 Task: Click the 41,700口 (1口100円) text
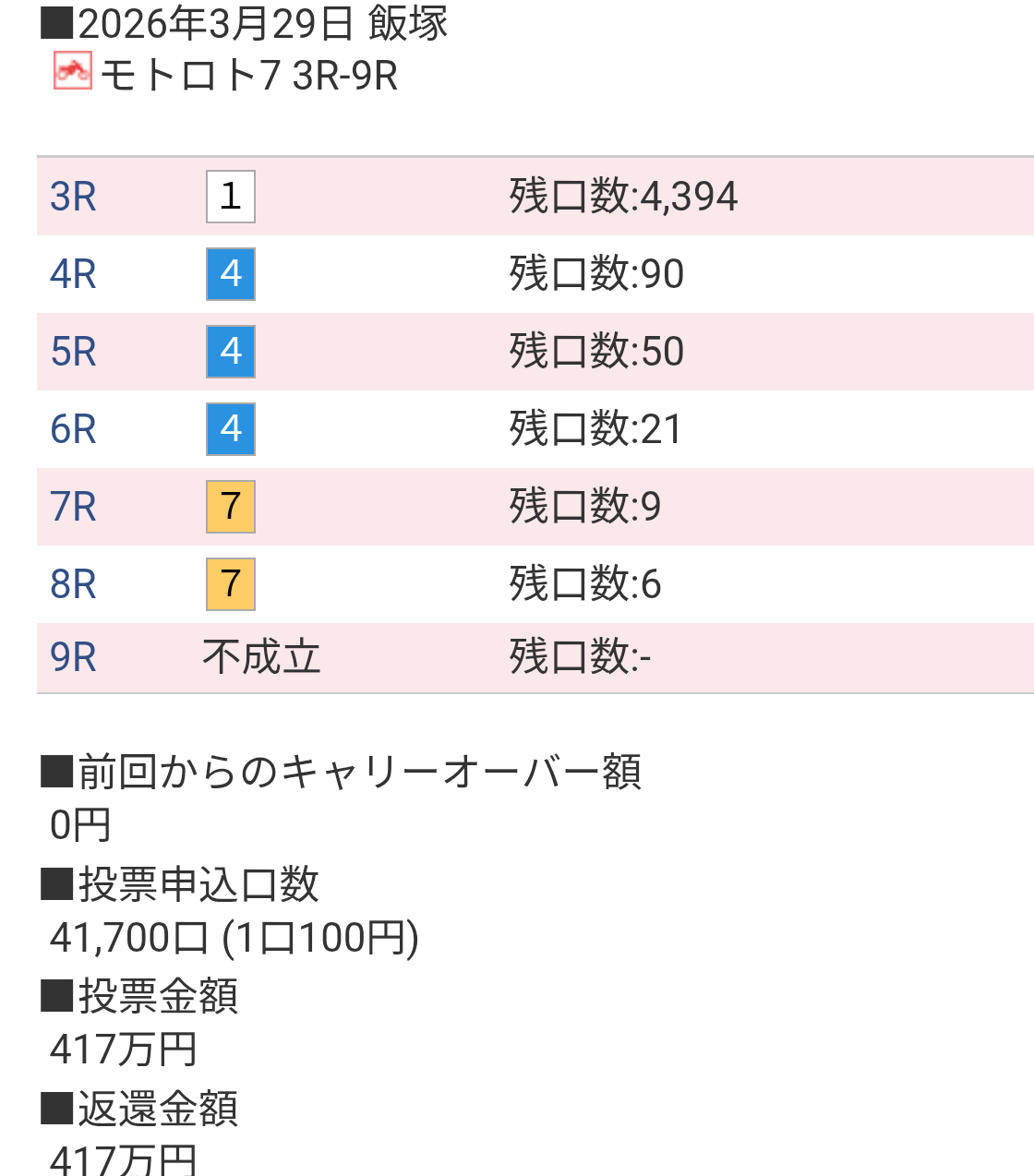pyautogui.click(x=234, y=938)
